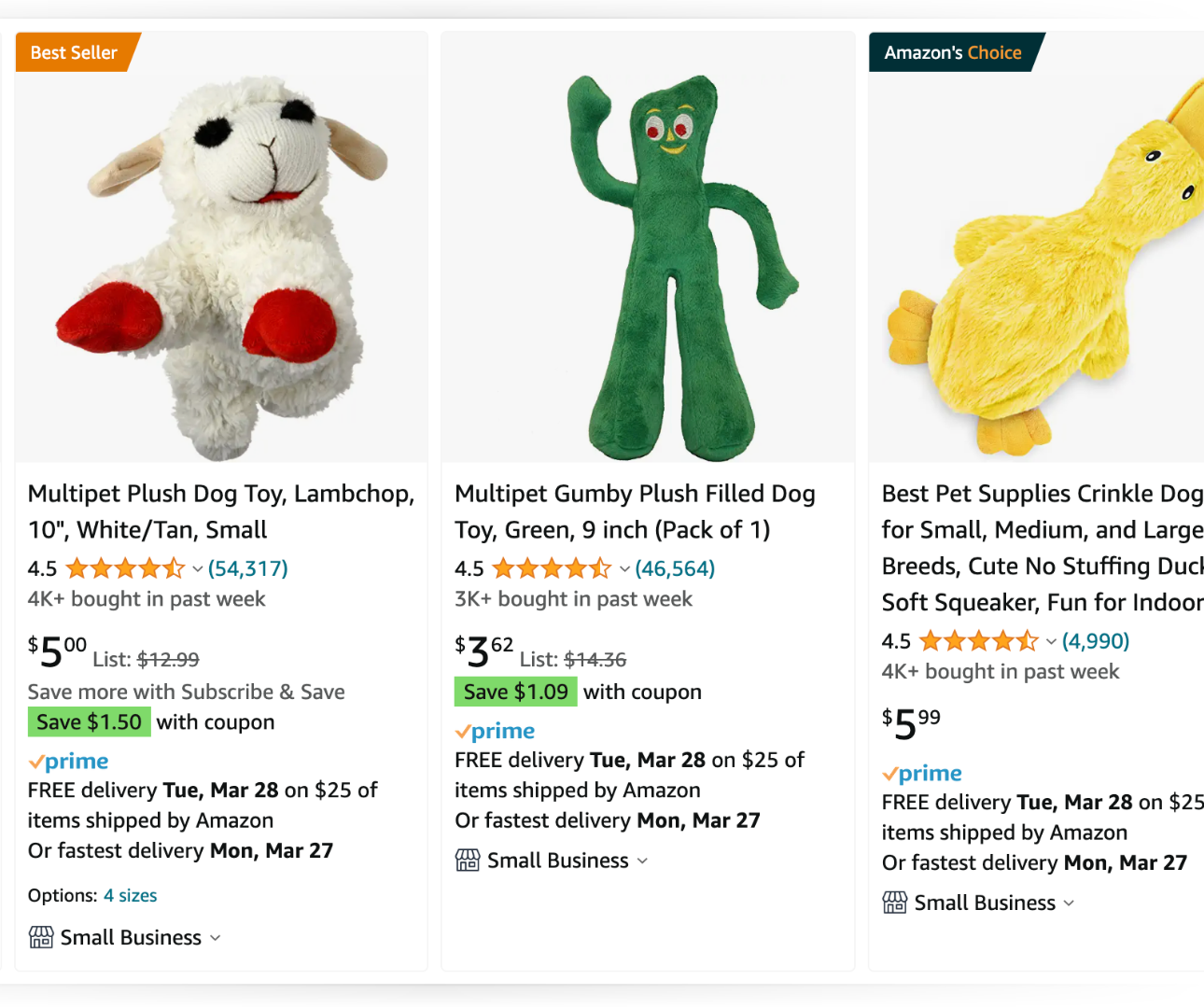Click the Amazon's Choice badge
Screen dimensions: 1204x1008
click(x=951, y=52)
